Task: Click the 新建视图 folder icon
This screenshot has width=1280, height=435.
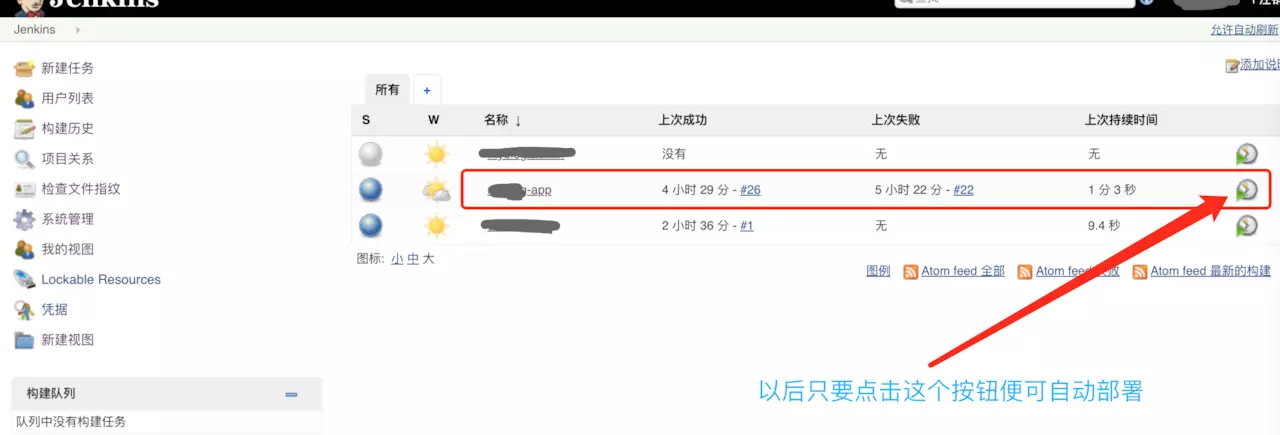Action: (x=25, y=340)
